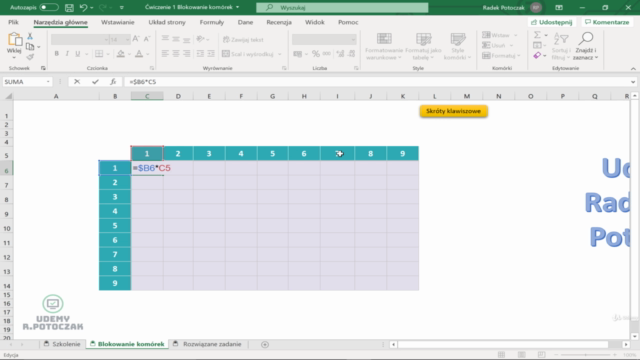This screenshot has width=640, height=360.
Task: Confirm the formula with the checkmark icon
Action: pyautogui.click(x=95, y=82)
